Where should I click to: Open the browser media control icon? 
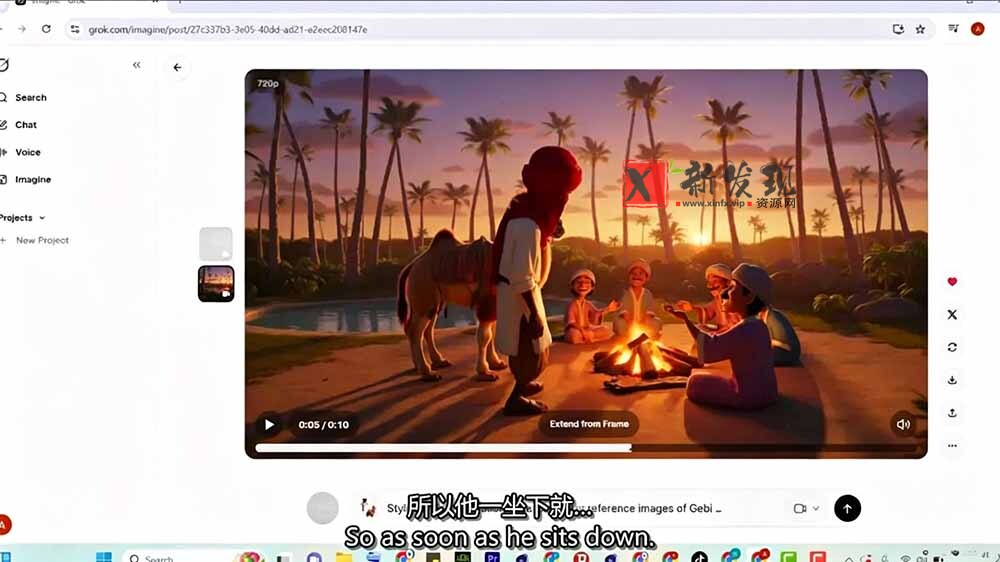(953, 29)
